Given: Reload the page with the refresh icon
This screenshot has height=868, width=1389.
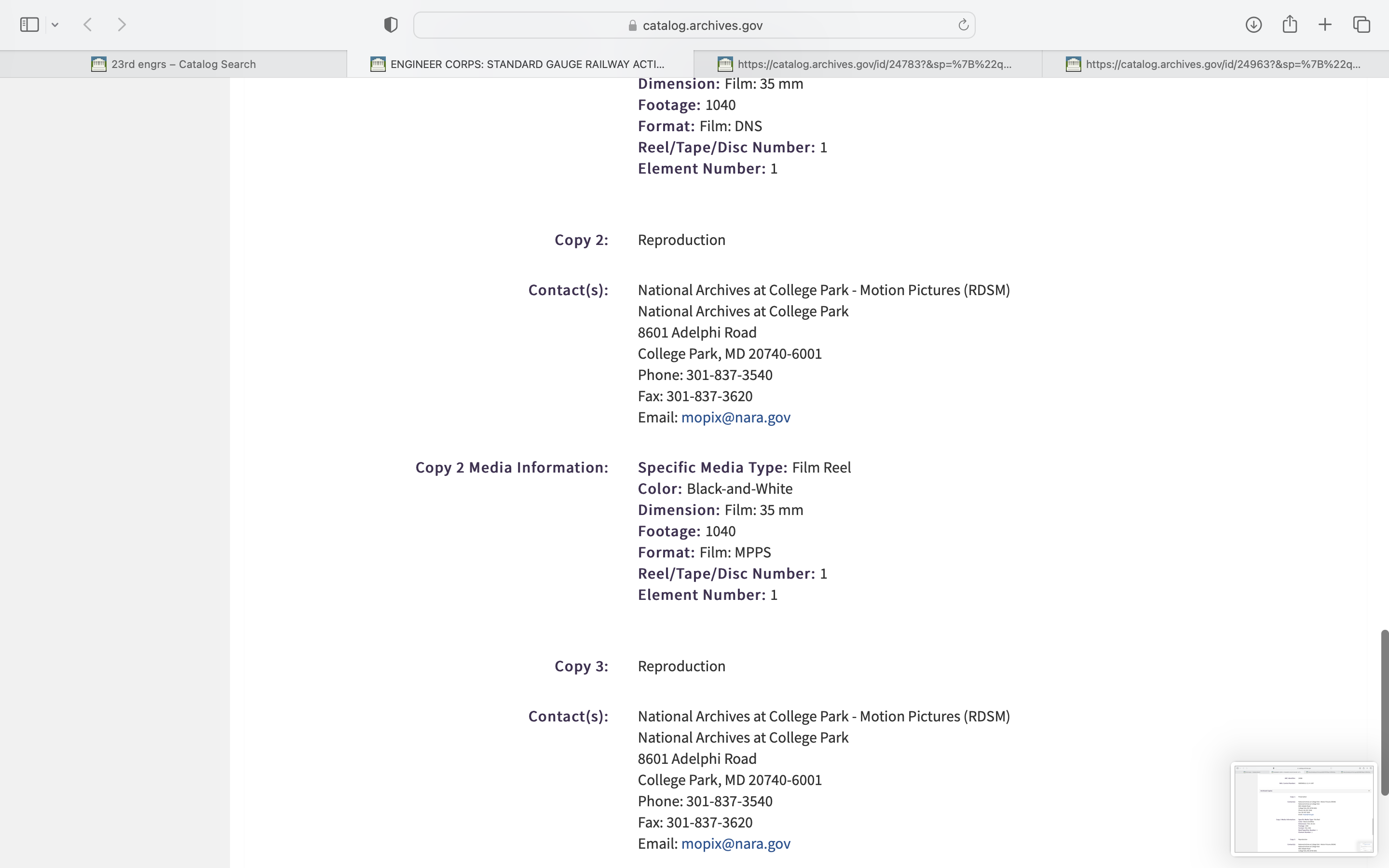Looking at the screenshot, I should tap(963, 25).
